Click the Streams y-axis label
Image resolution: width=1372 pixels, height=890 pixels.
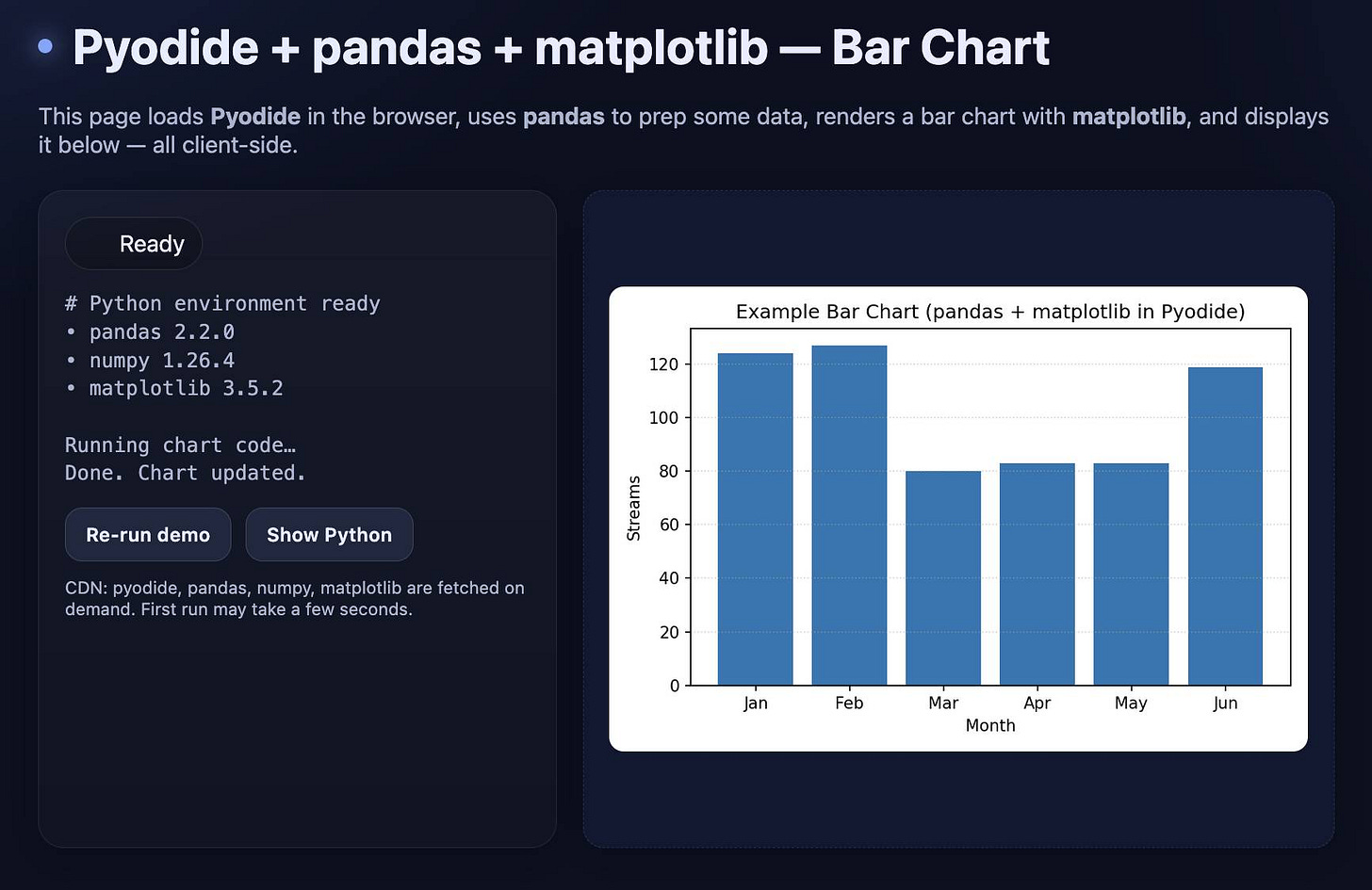click(x=635, y=506)
